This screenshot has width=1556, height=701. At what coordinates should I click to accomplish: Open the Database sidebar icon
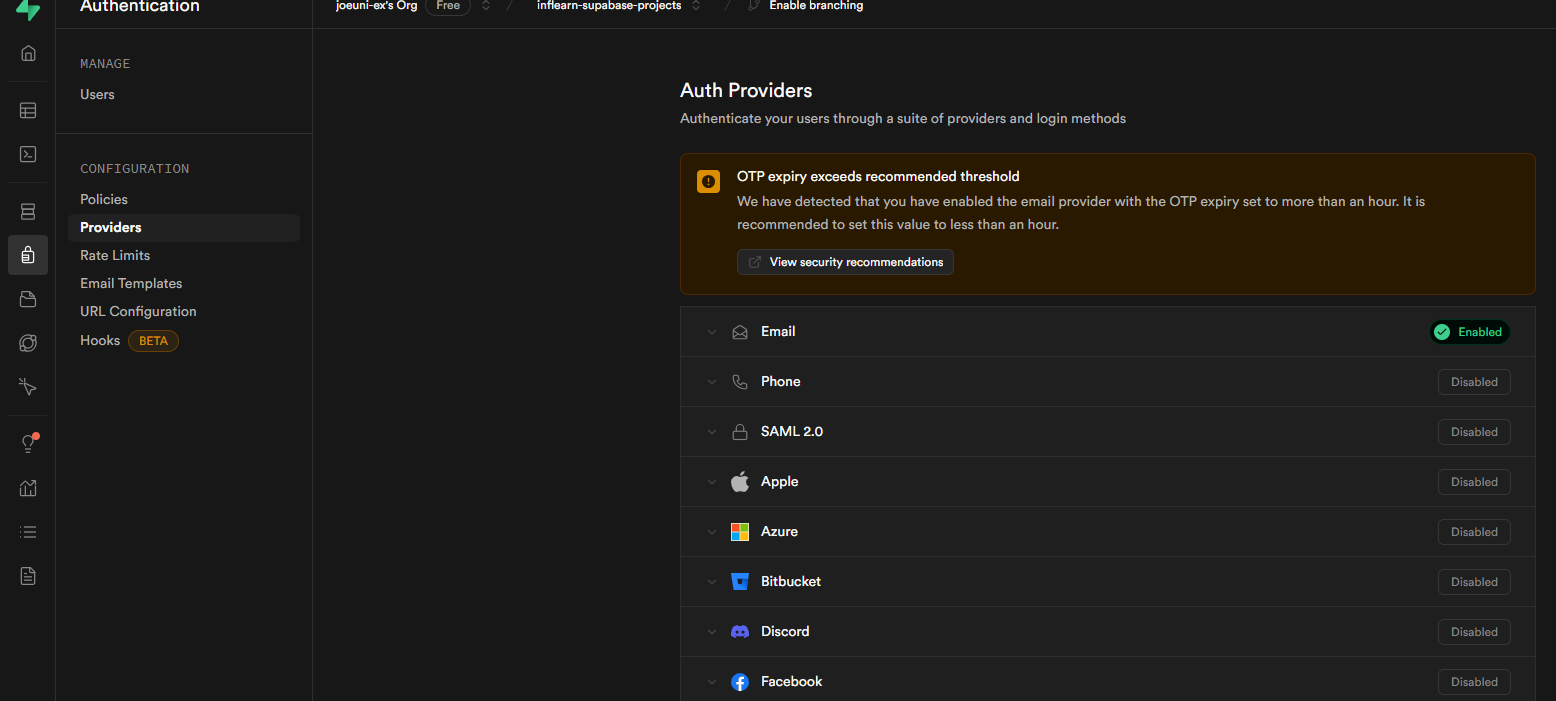point(28,212)
